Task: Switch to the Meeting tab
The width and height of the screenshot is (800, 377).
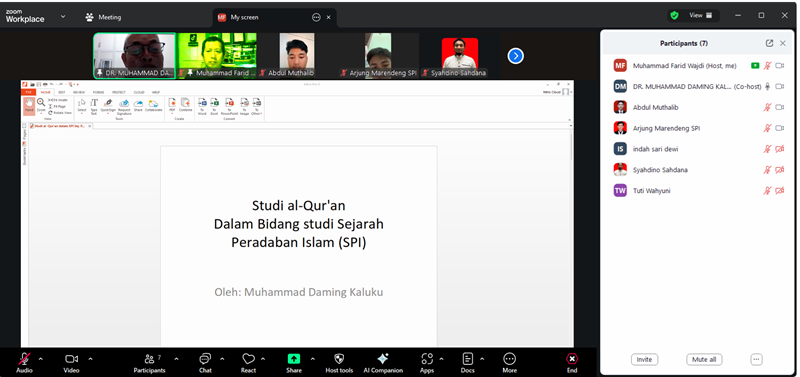Action: pos(104,17)
